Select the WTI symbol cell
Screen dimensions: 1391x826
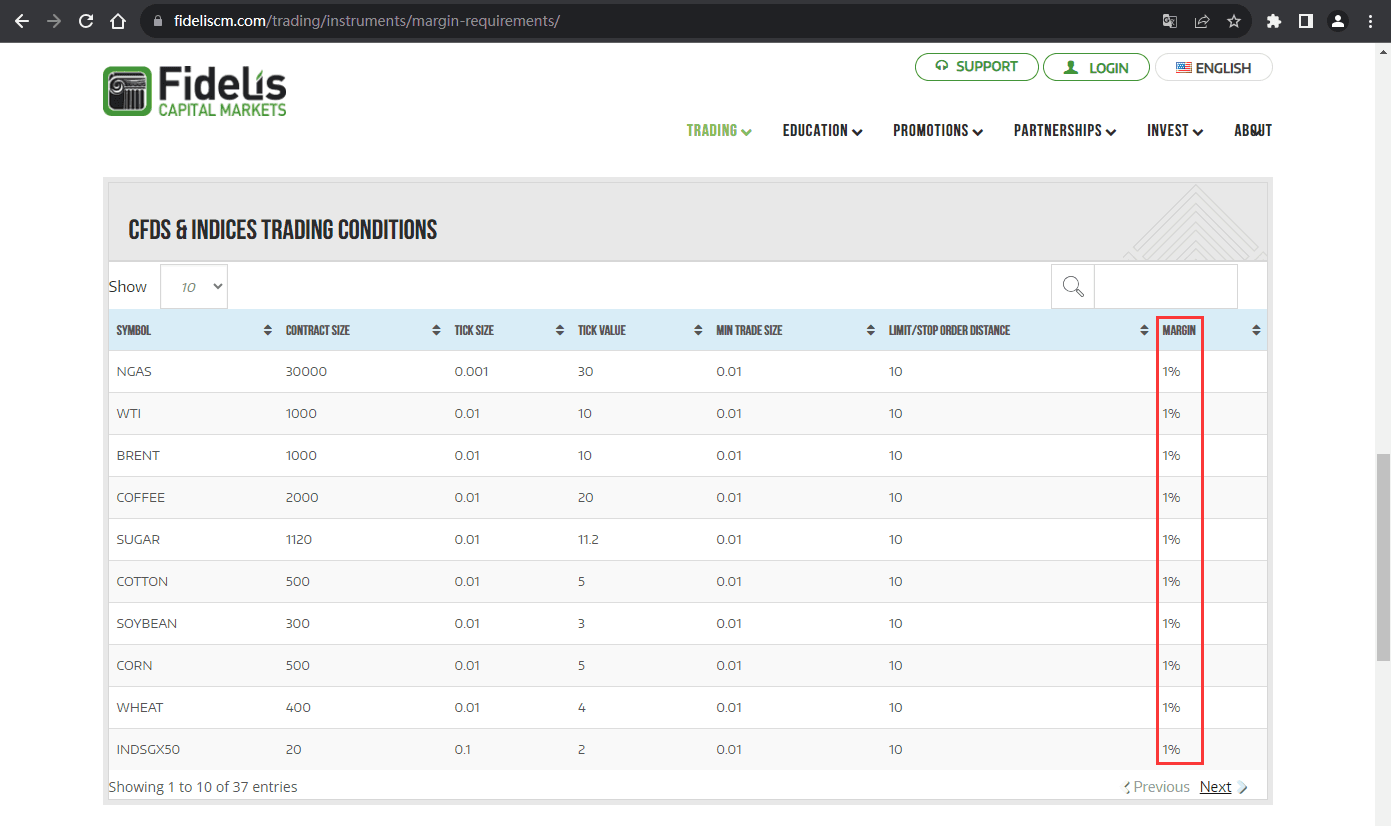128,414
